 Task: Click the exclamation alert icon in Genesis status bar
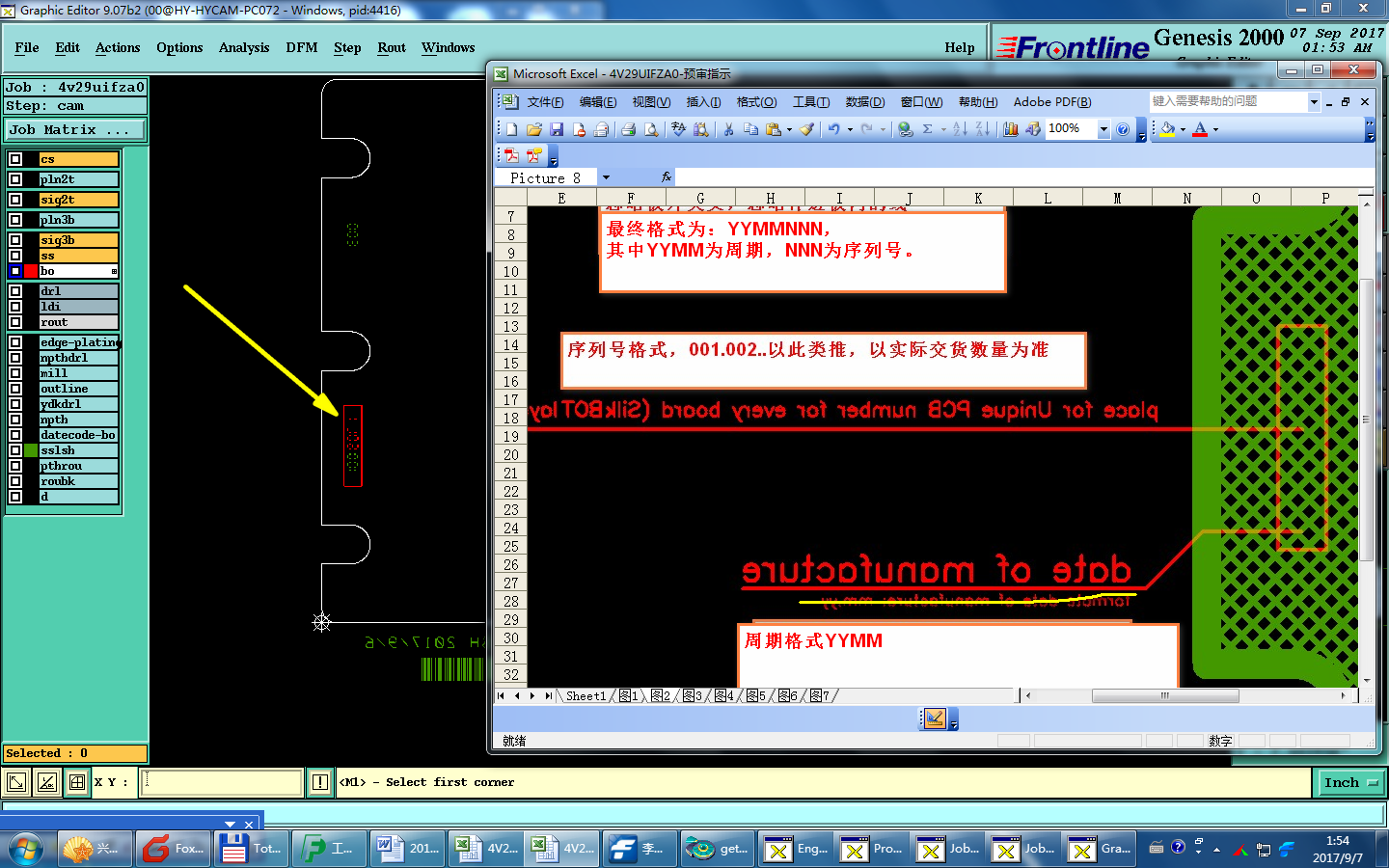[320, 782]
